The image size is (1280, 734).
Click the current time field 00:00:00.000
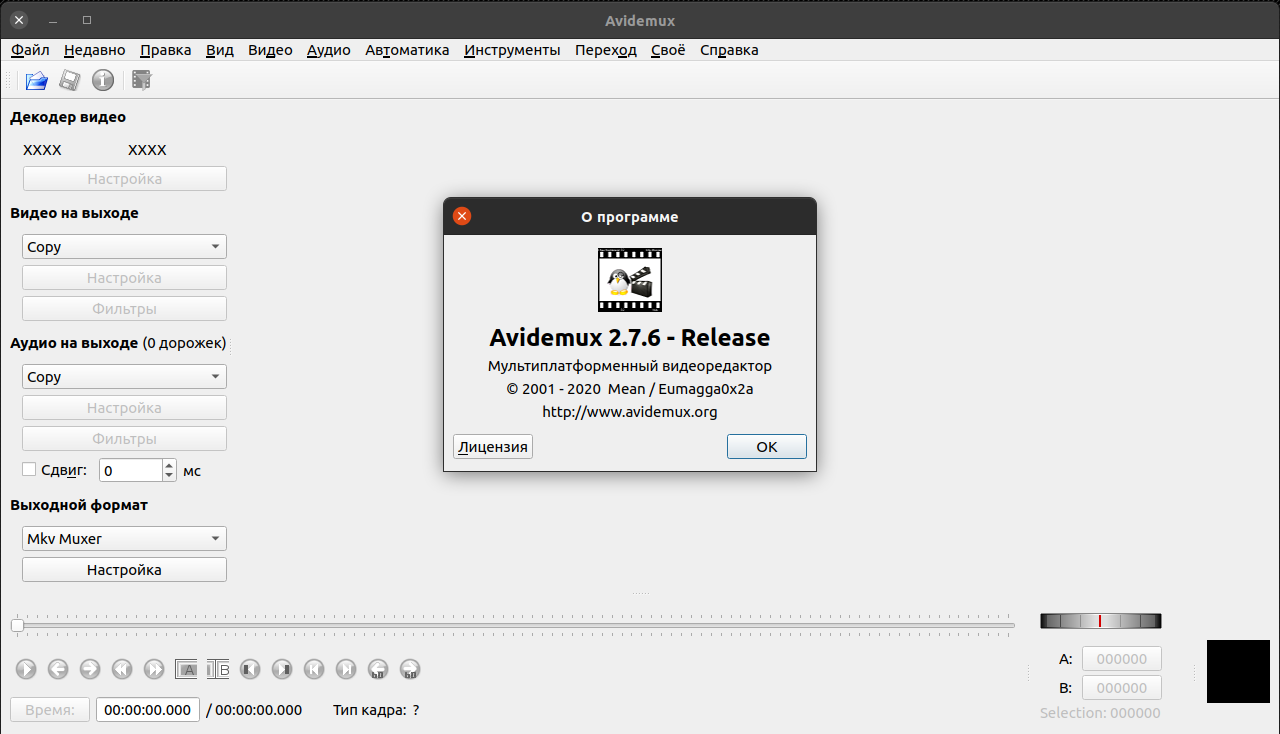148,710
